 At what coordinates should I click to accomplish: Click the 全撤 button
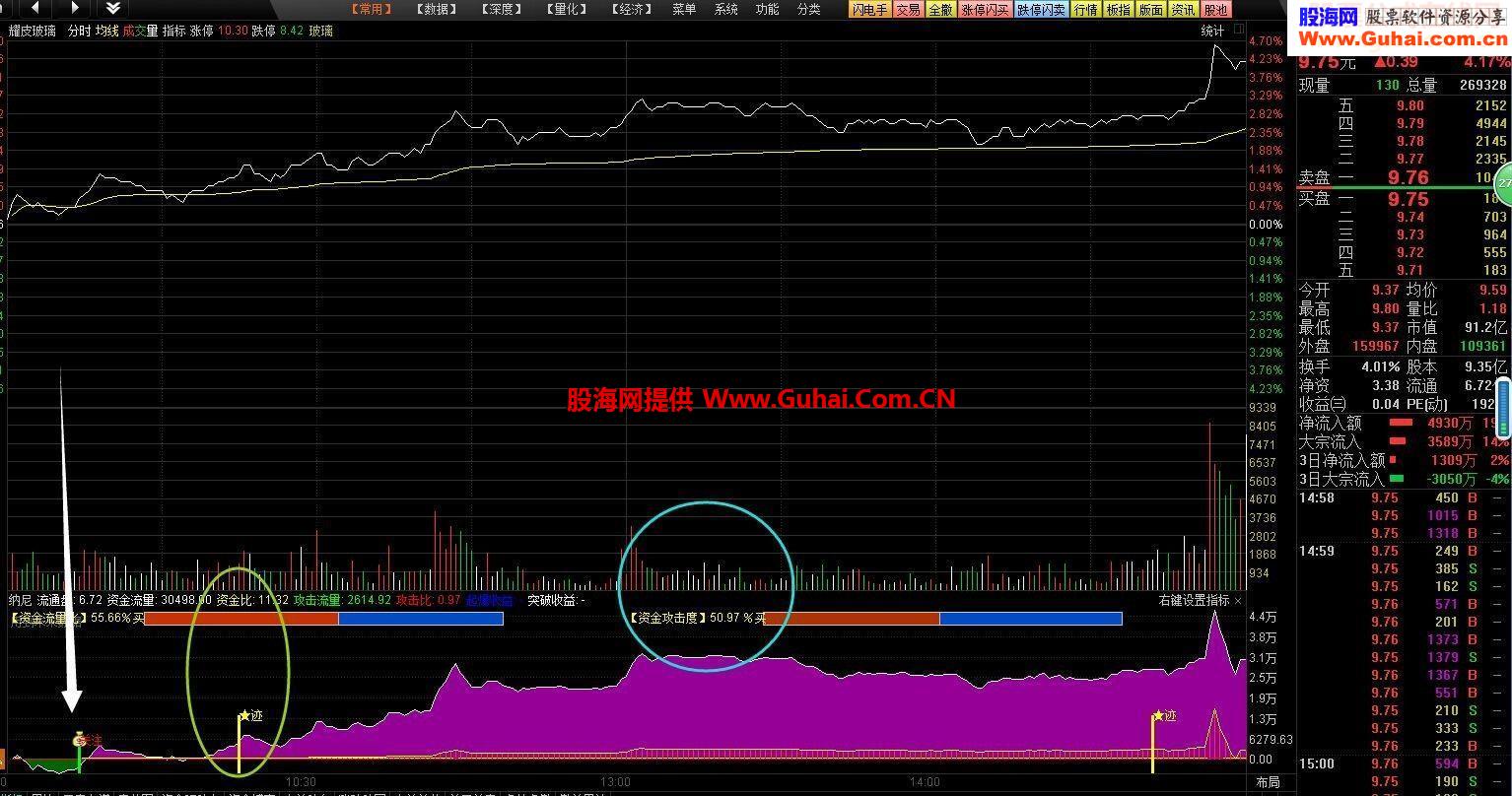pyautogui.click(x=940, y=9)
